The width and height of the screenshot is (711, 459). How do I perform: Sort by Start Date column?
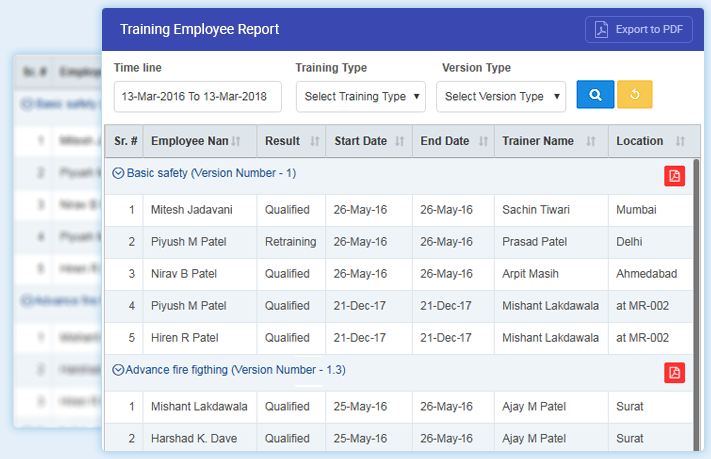[399, 141]
